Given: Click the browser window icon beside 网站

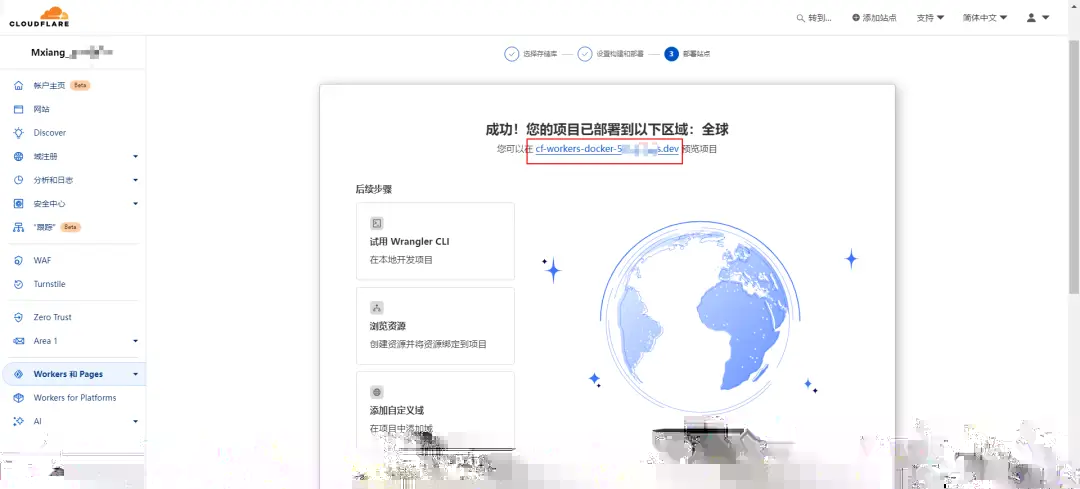Looking at the screenshot, I should 19,109.
